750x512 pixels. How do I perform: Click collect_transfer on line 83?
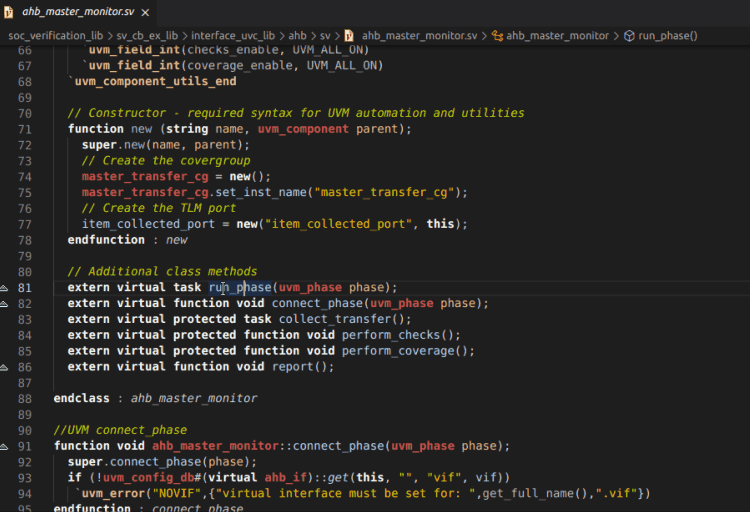(335, 319)
